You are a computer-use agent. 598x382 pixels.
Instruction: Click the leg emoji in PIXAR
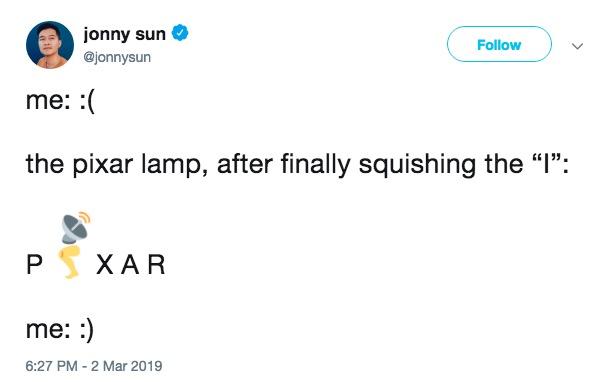click(x=70, y=262)
